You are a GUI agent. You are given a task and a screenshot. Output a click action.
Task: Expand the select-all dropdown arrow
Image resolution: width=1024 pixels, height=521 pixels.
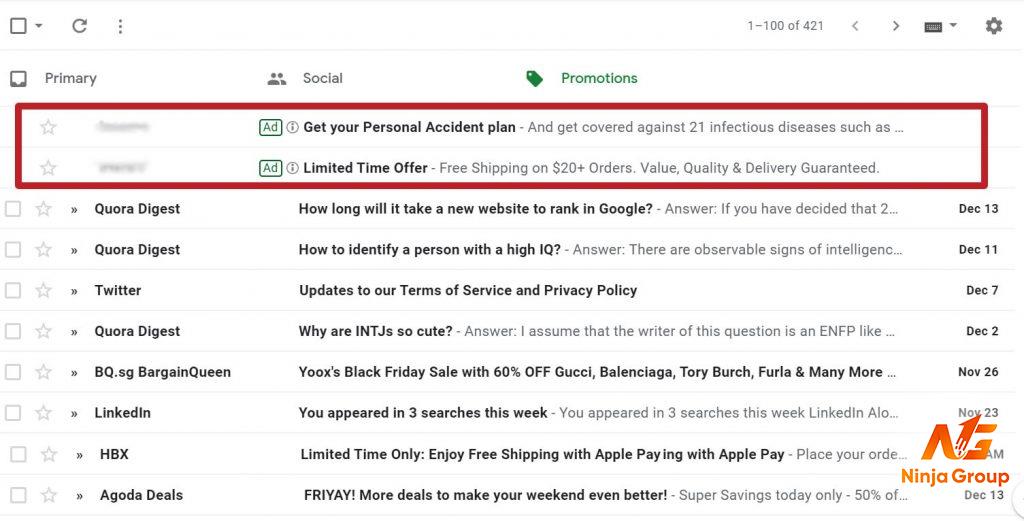(x=39, y=26)
